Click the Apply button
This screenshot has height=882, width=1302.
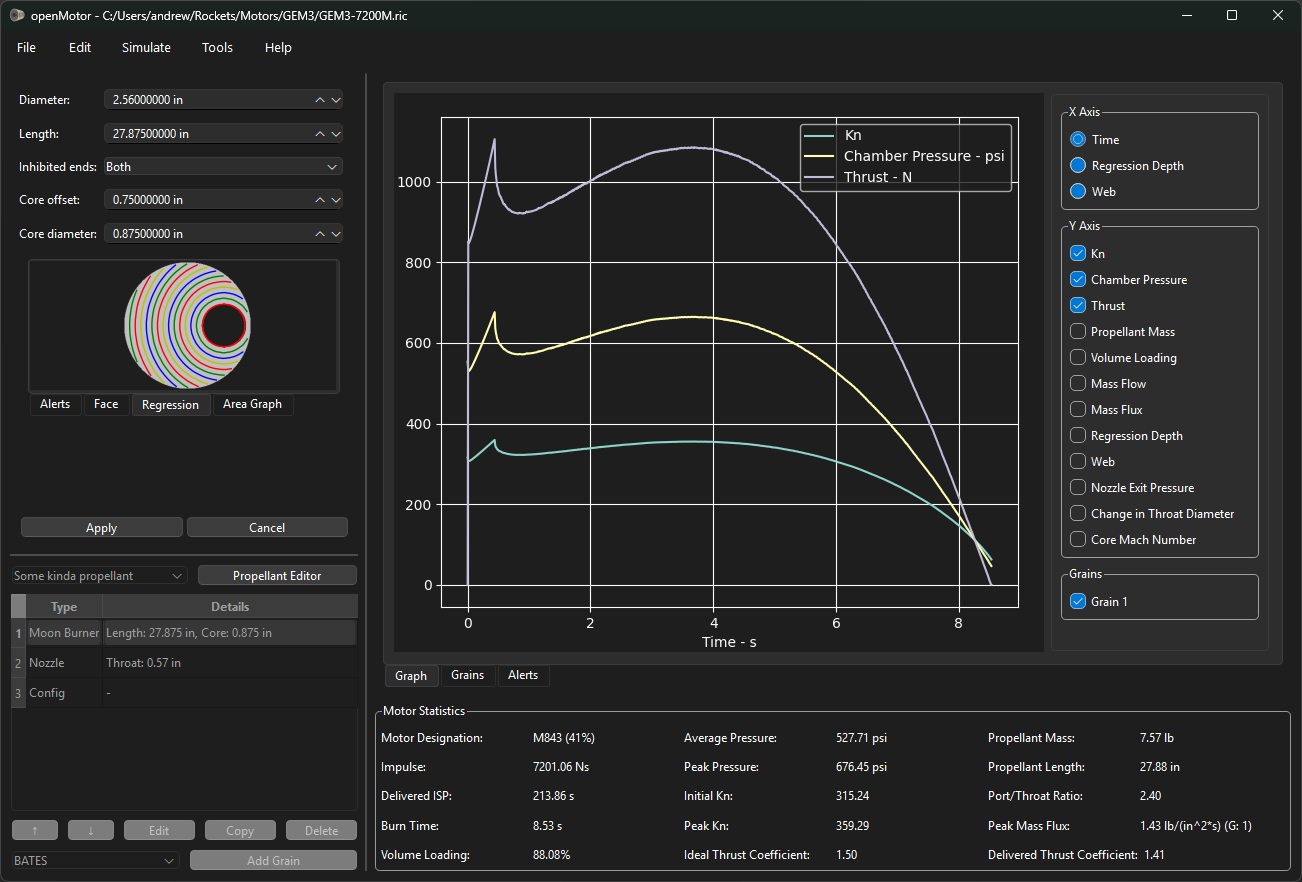tap(101, 528)
